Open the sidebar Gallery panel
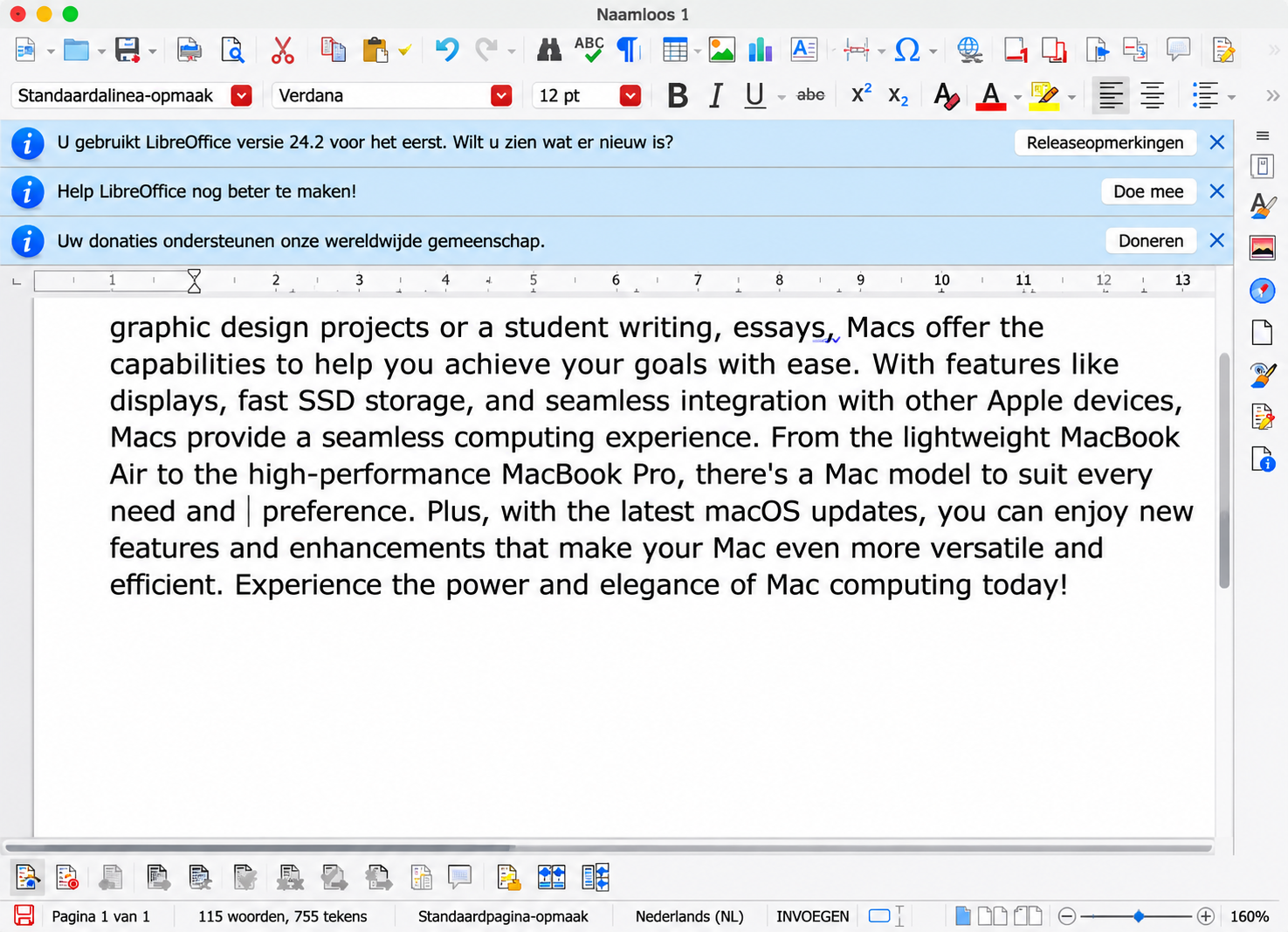This screenshot has width=1288, height=932. coord(1263,248)
